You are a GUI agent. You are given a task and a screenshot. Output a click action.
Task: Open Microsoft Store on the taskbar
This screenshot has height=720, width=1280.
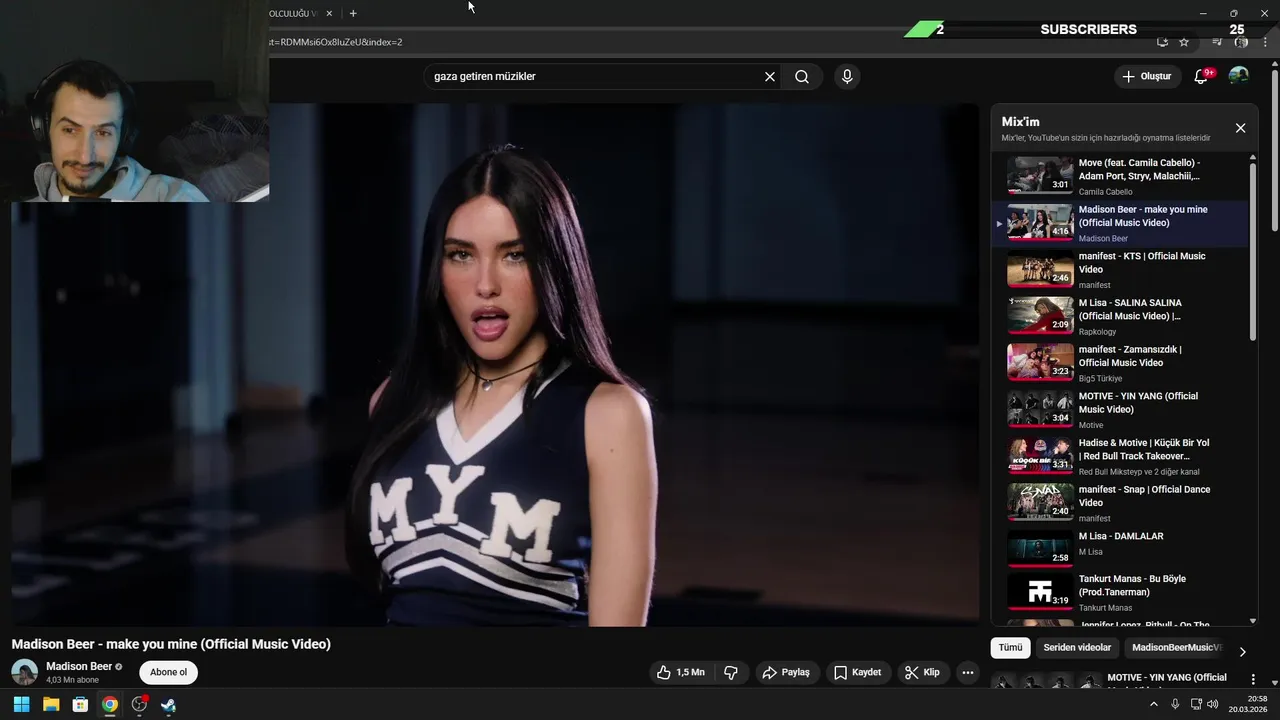point(80,704)
